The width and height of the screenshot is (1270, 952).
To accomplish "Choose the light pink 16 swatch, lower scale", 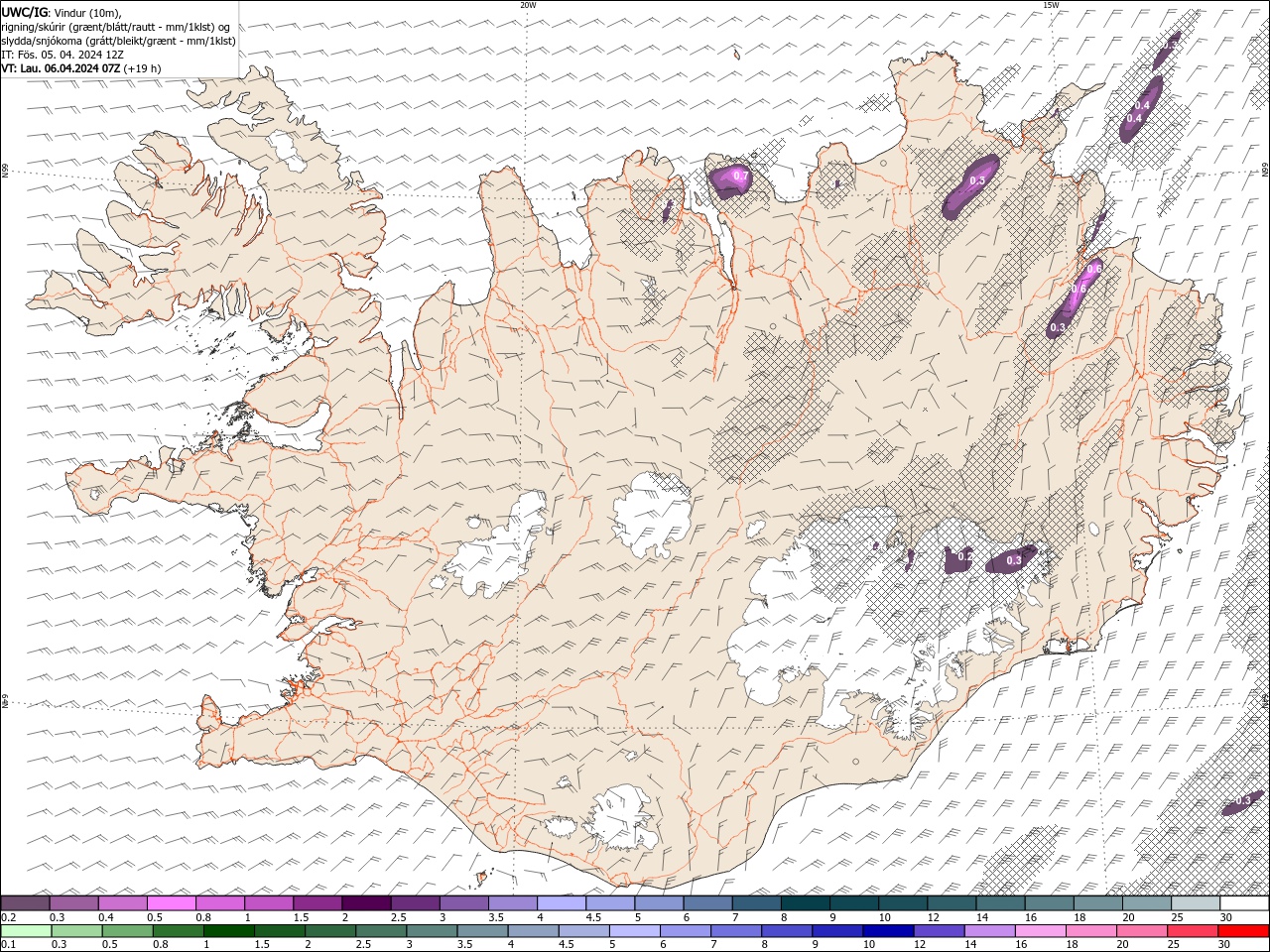I will point(1041,931).
